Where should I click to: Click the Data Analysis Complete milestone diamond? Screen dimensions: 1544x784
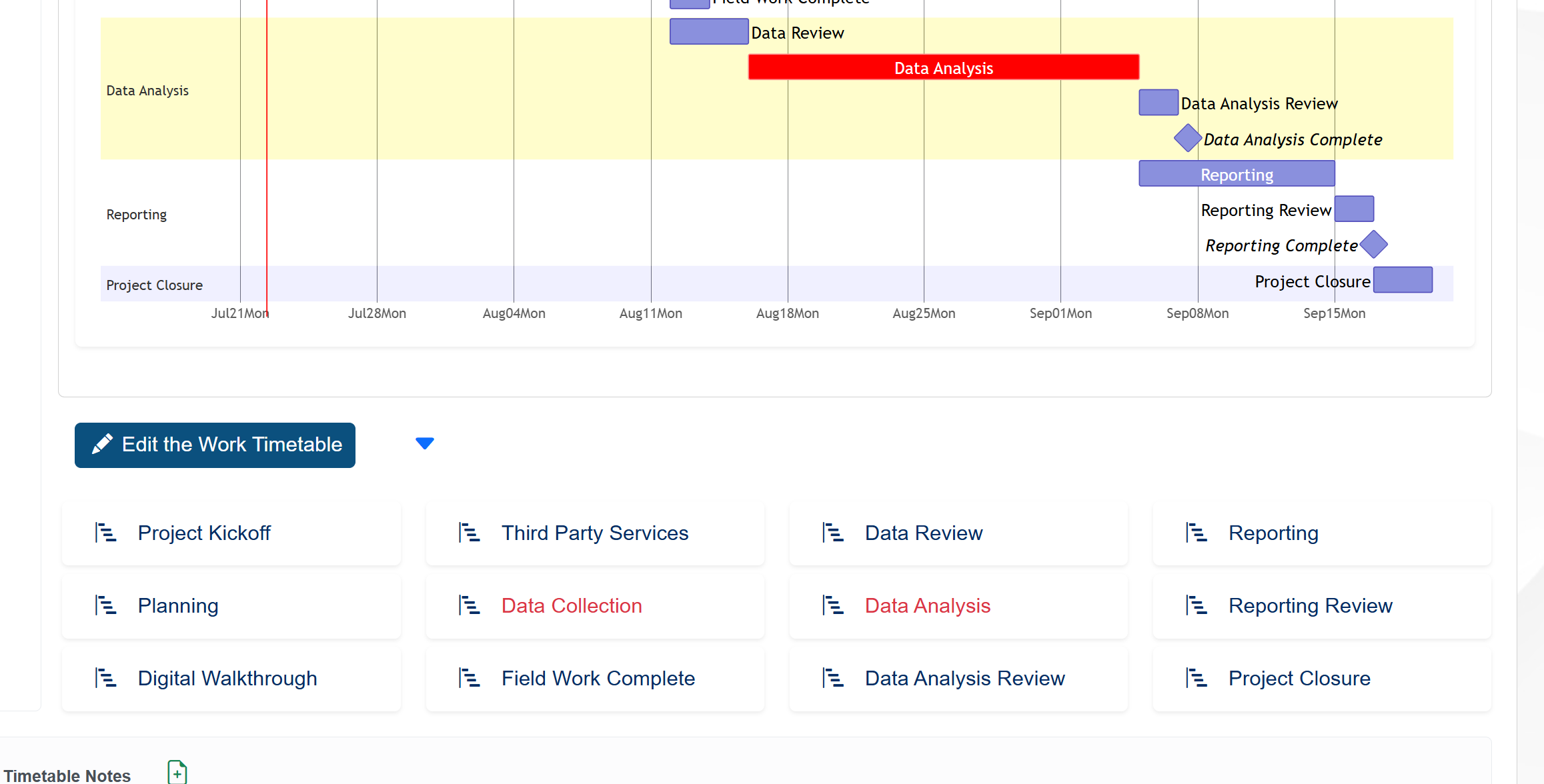click(x=1187, y=138)
